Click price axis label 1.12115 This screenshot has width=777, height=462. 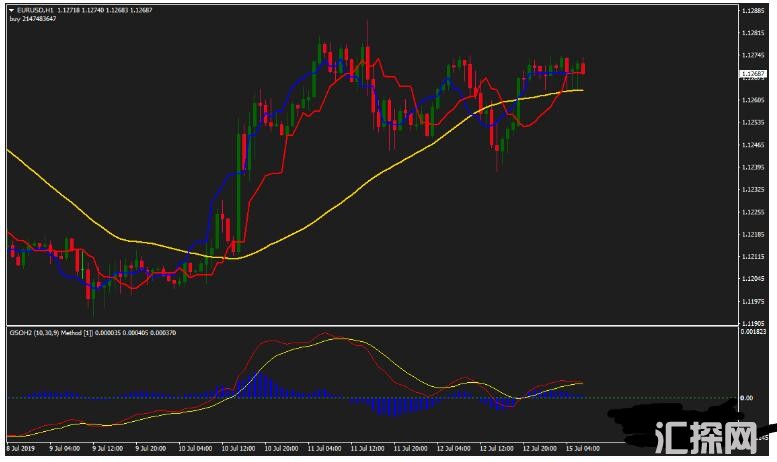(753, 257)
